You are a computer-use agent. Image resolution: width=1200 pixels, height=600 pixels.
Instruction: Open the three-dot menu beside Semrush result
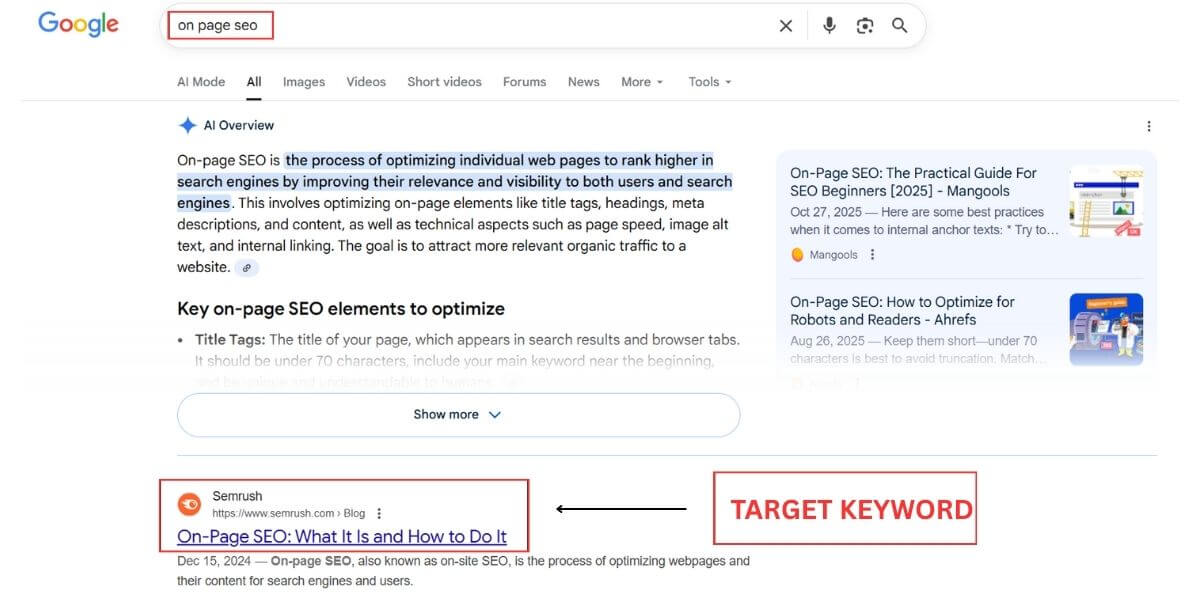click(x=378, y=511)
